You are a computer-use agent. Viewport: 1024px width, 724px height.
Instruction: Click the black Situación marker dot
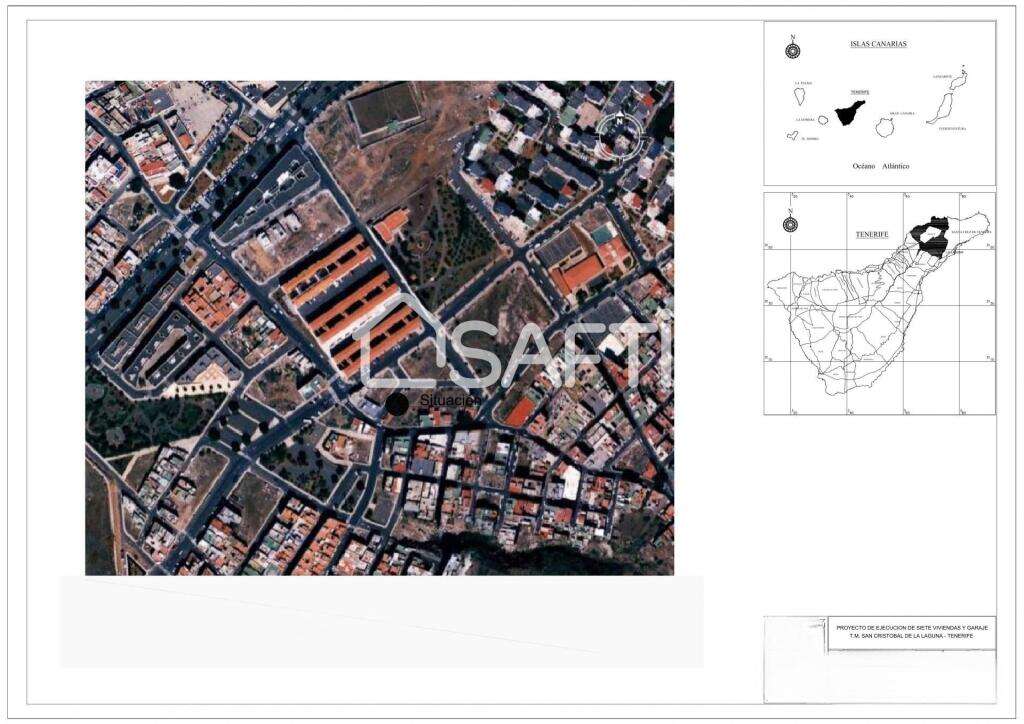[x=397, y=403]
